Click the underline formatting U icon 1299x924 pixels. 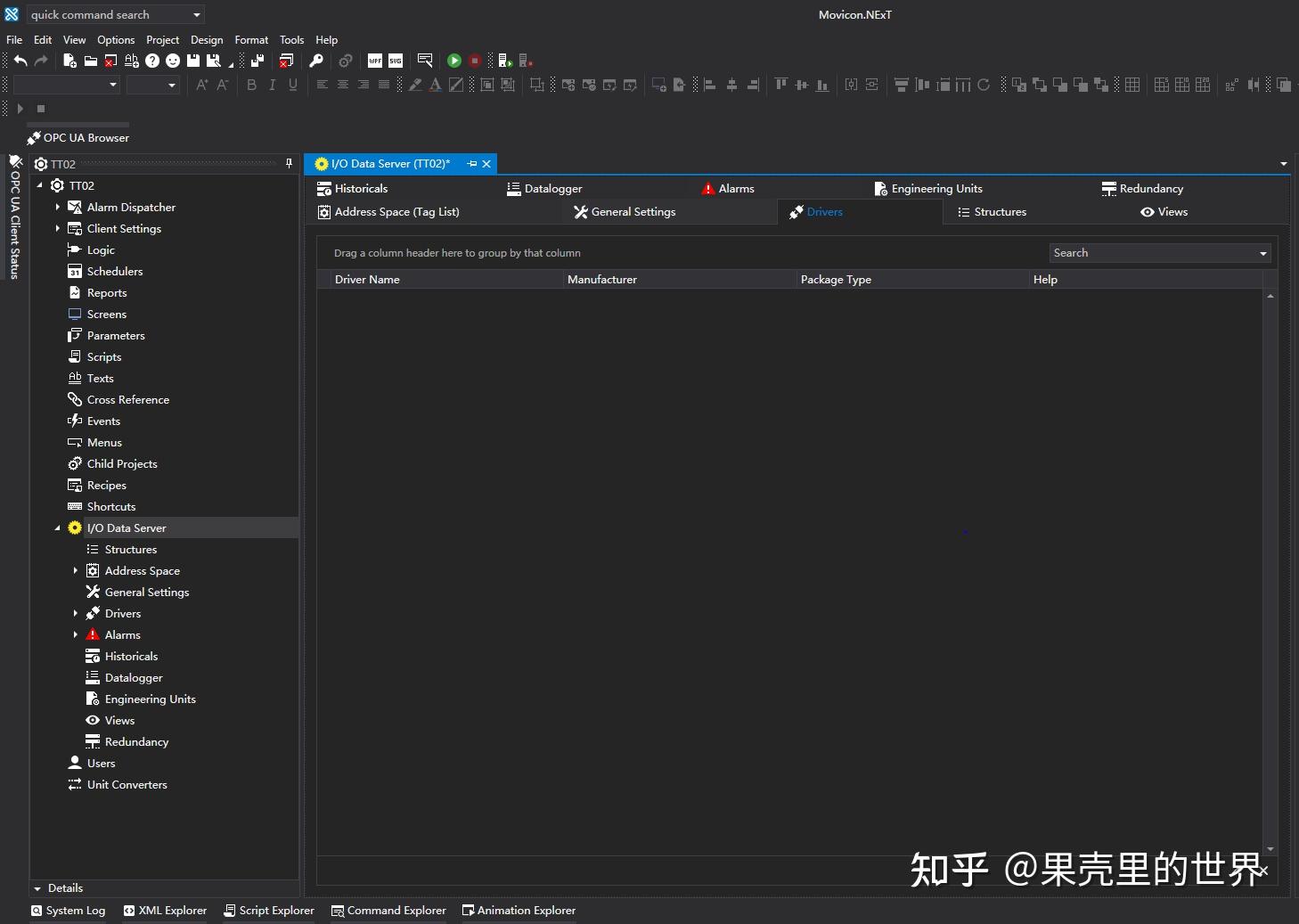pos(293,85)
